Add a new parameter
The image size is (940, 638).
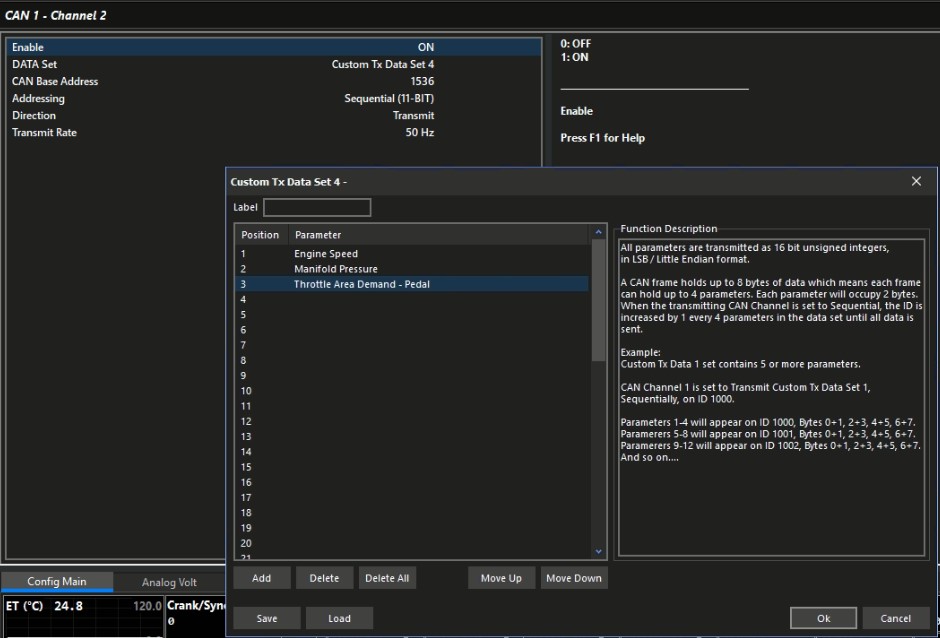[x=261, y=578]
